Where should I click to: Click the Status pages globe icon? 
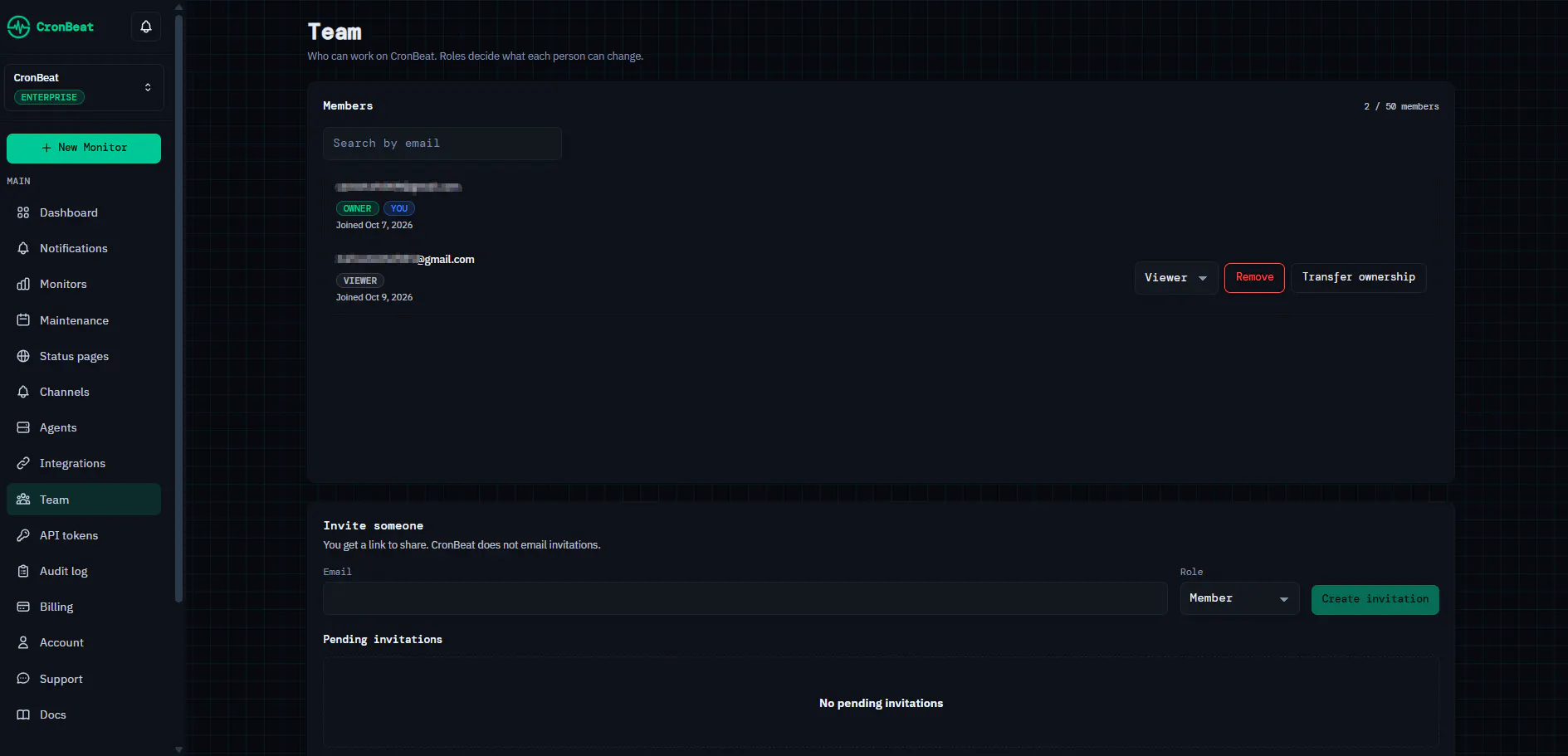coord(23,356)
